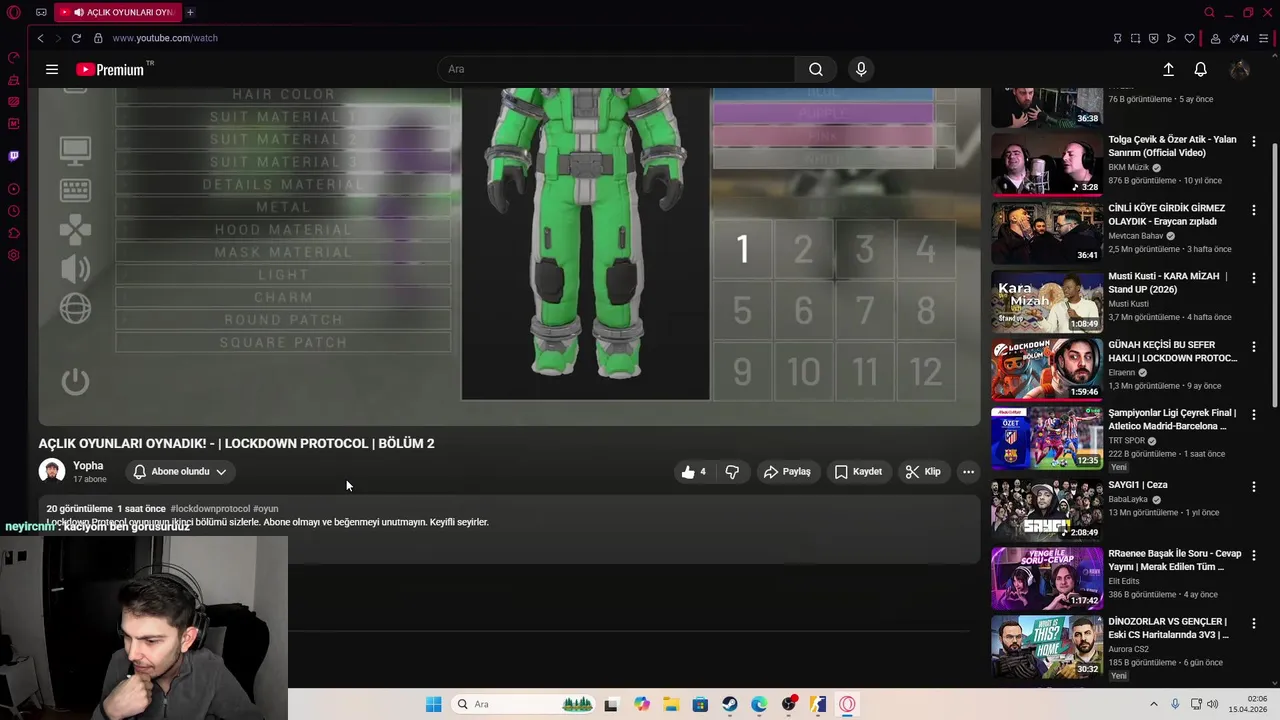Click the Kaydet save button
Viewport: 1280px width, 720px height.
click(x=858, y=472)
